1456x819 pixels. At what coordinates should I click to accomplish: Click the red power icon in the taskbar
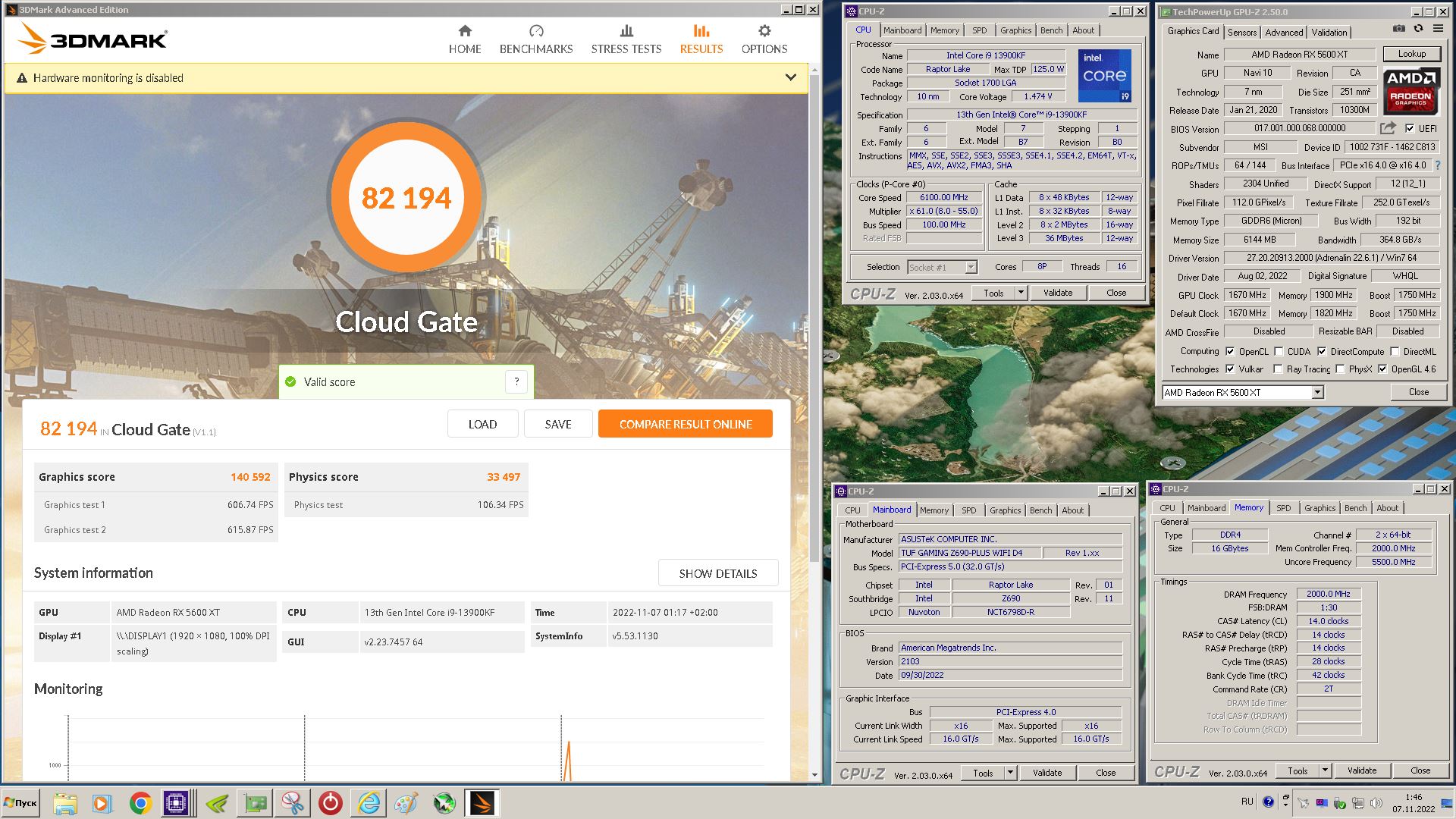point(330,803)
